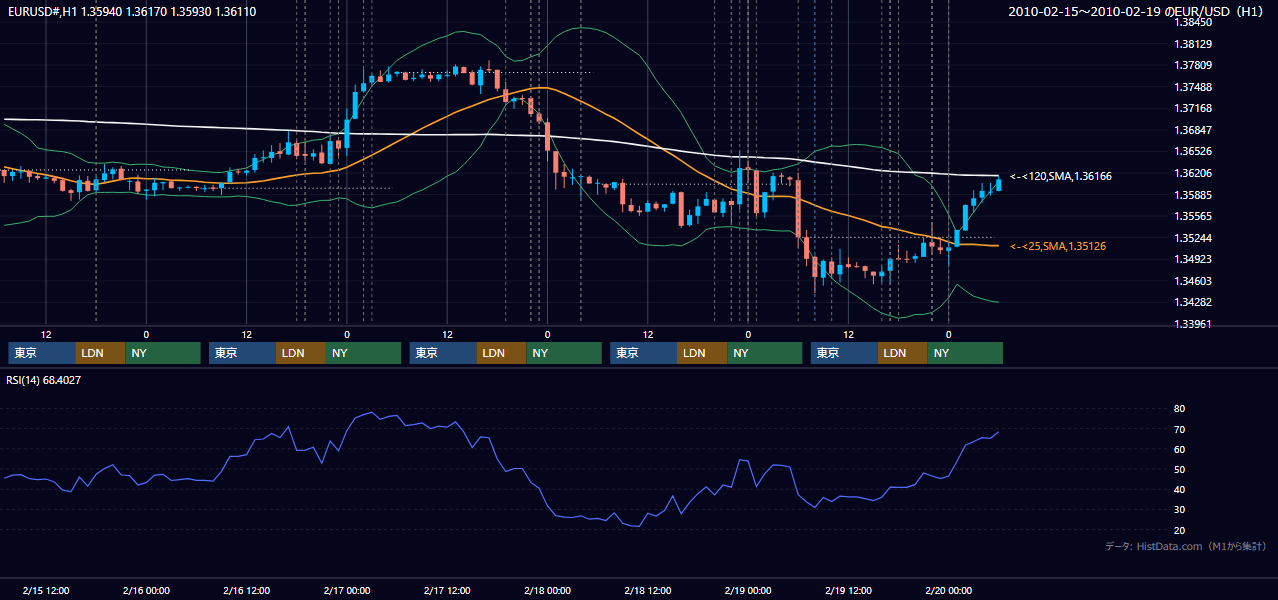The height and width of the screenshot is (600, 1278).
Task: Click the 2/17 12:00 time axis label
Action: coord(447,591)
